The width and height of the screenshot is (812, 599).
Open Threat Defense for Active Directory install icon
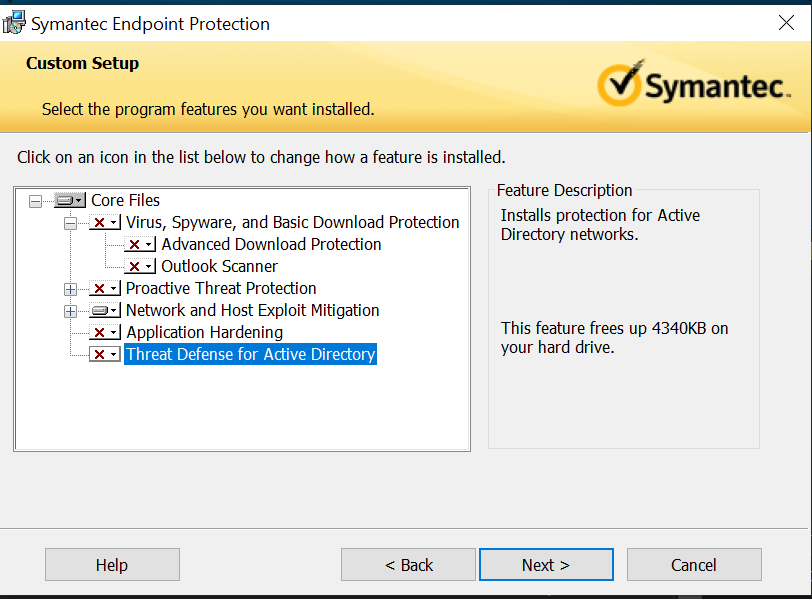pos(104,355)
